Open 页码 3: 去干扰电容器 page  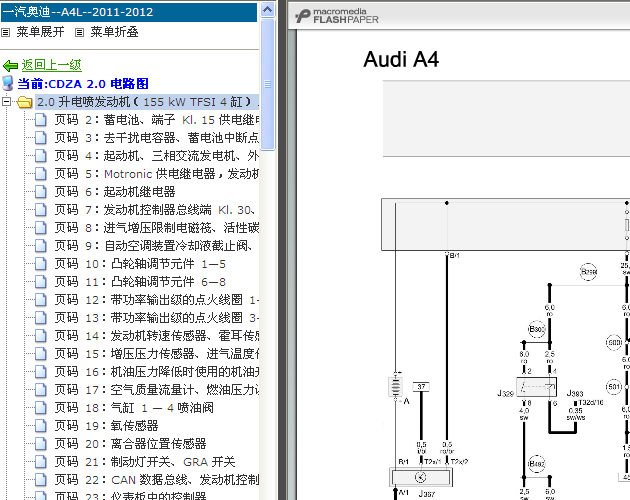point(157,138)
